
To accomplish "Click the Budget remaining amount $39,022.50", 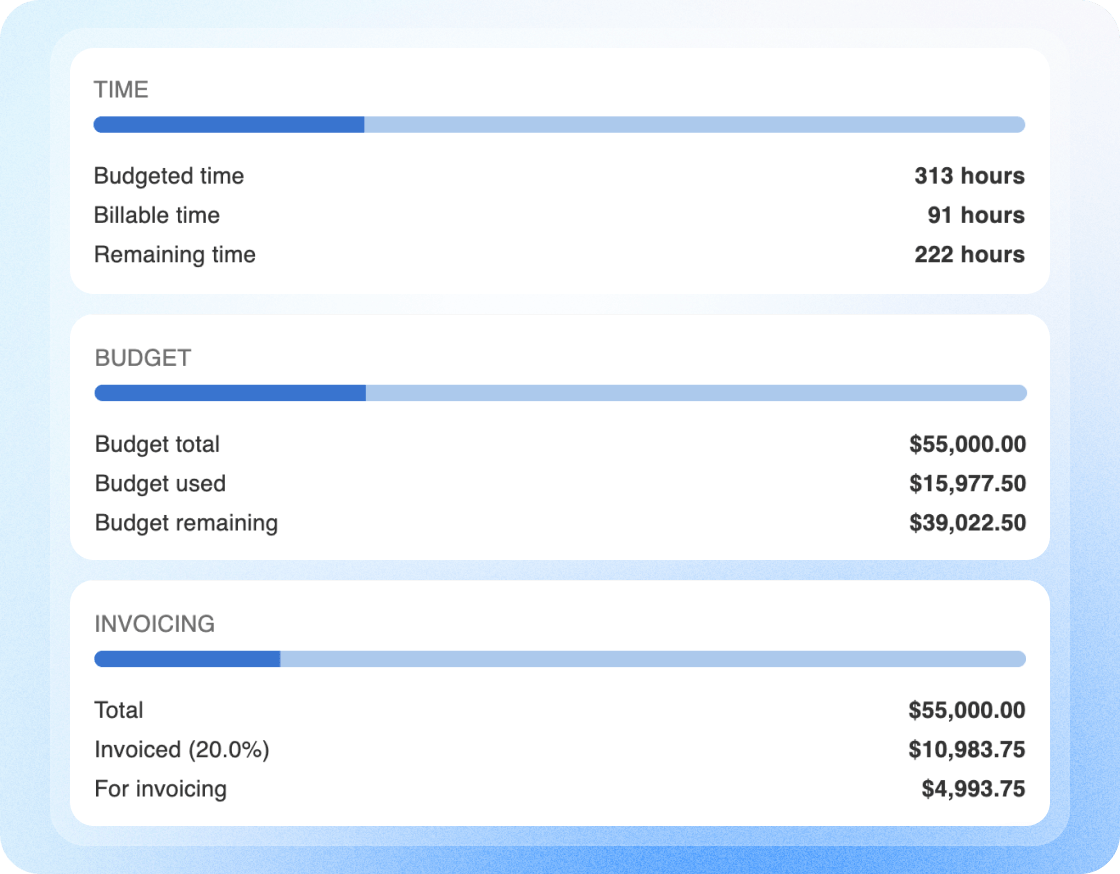I will [x=967, y=523].
